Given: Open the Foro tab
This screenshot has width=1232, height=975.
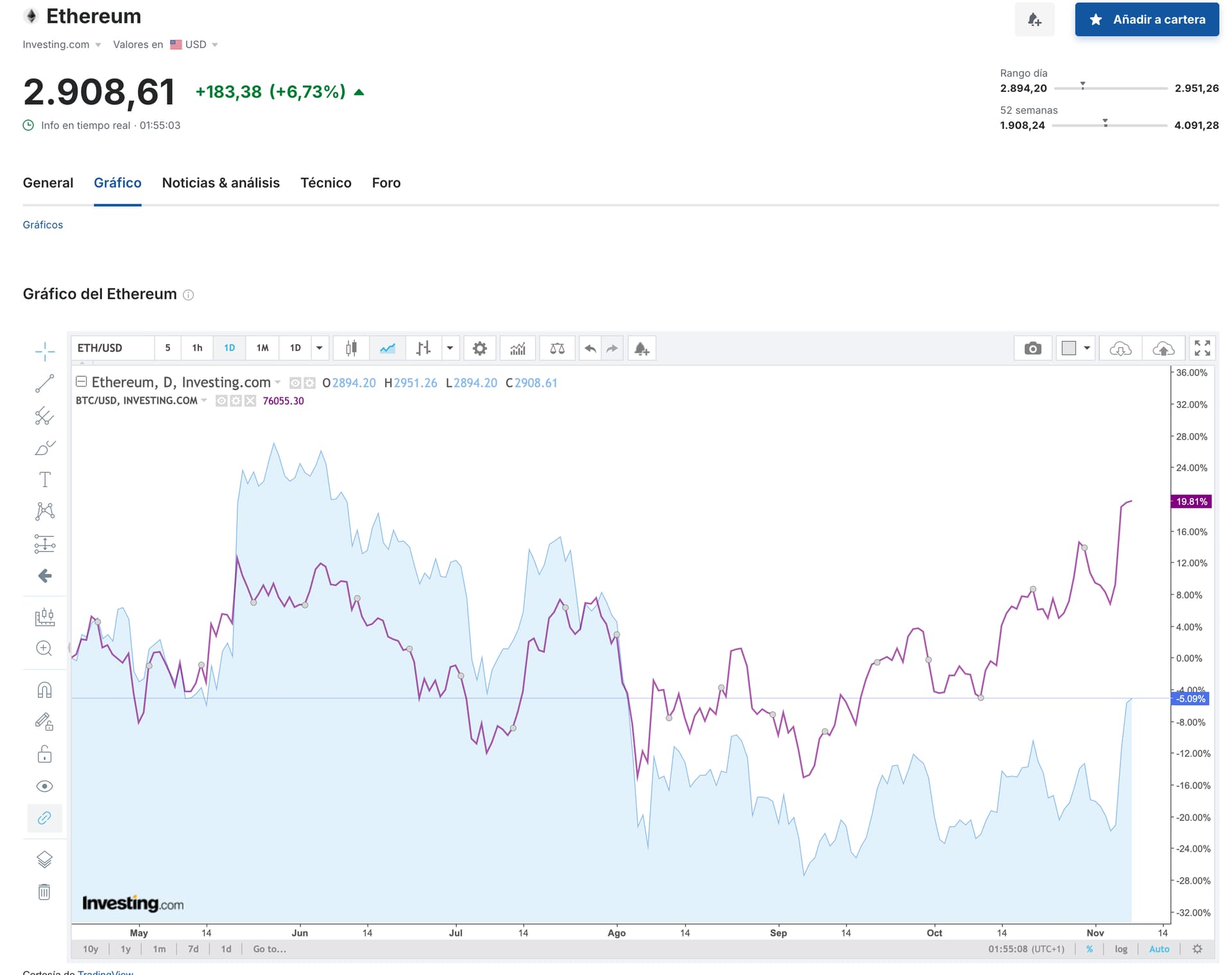Looking at the screenshot, I should [386, 183].
